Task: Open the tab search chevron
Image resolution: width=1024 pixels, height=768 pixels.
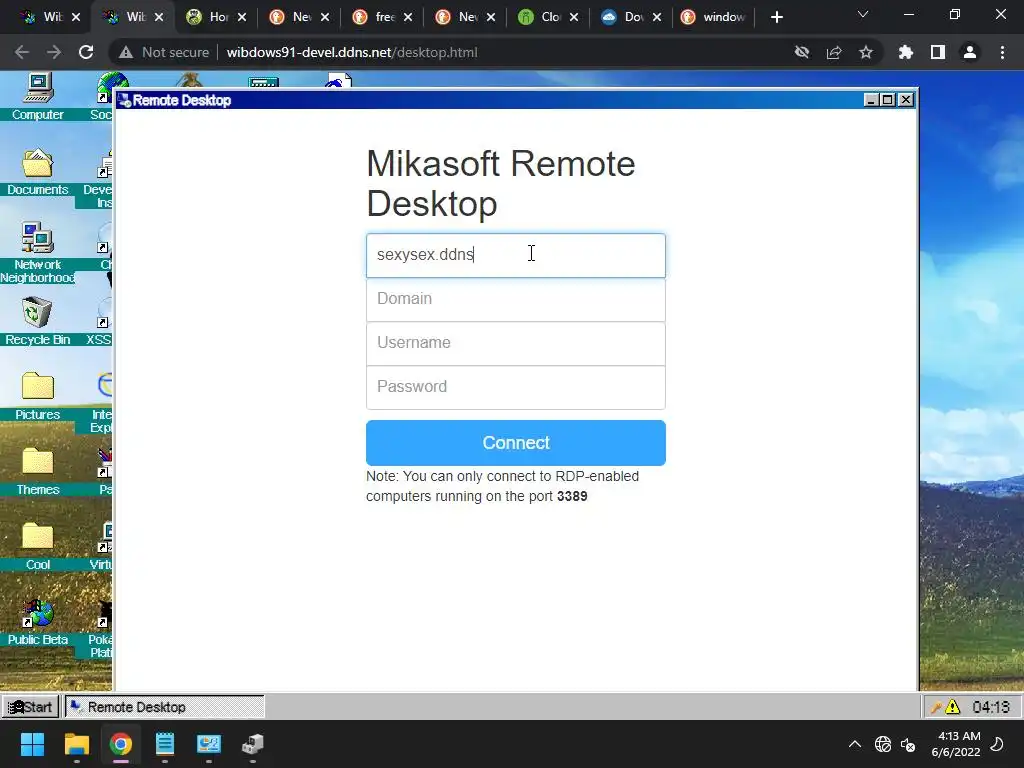Action: (x=863, y=14)
